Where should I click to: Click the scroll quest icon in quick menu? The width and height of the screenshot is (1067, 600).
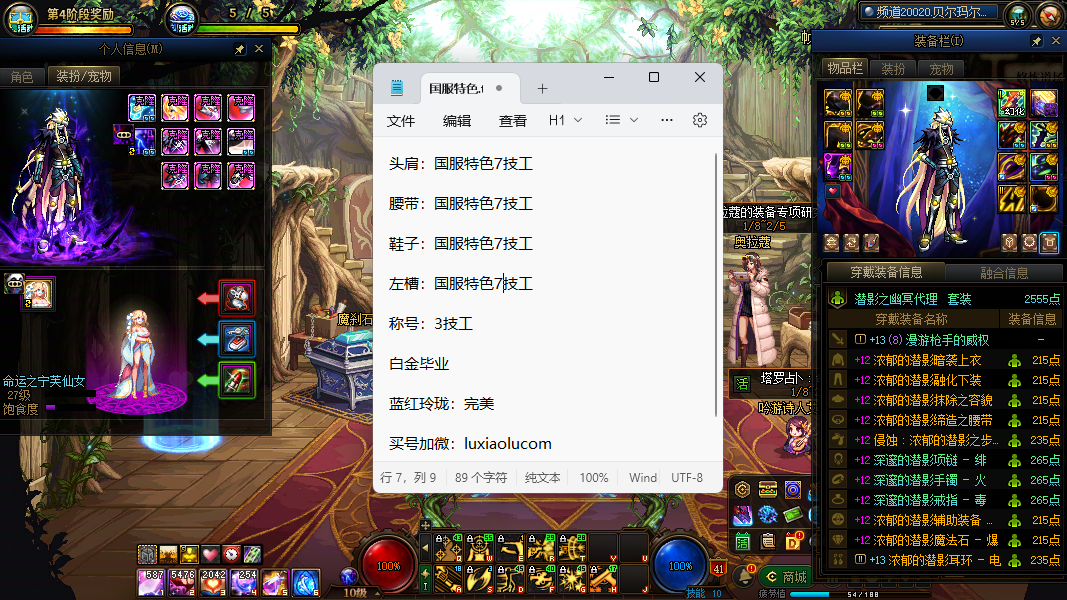pyautogui.click(x=768, y=541)
